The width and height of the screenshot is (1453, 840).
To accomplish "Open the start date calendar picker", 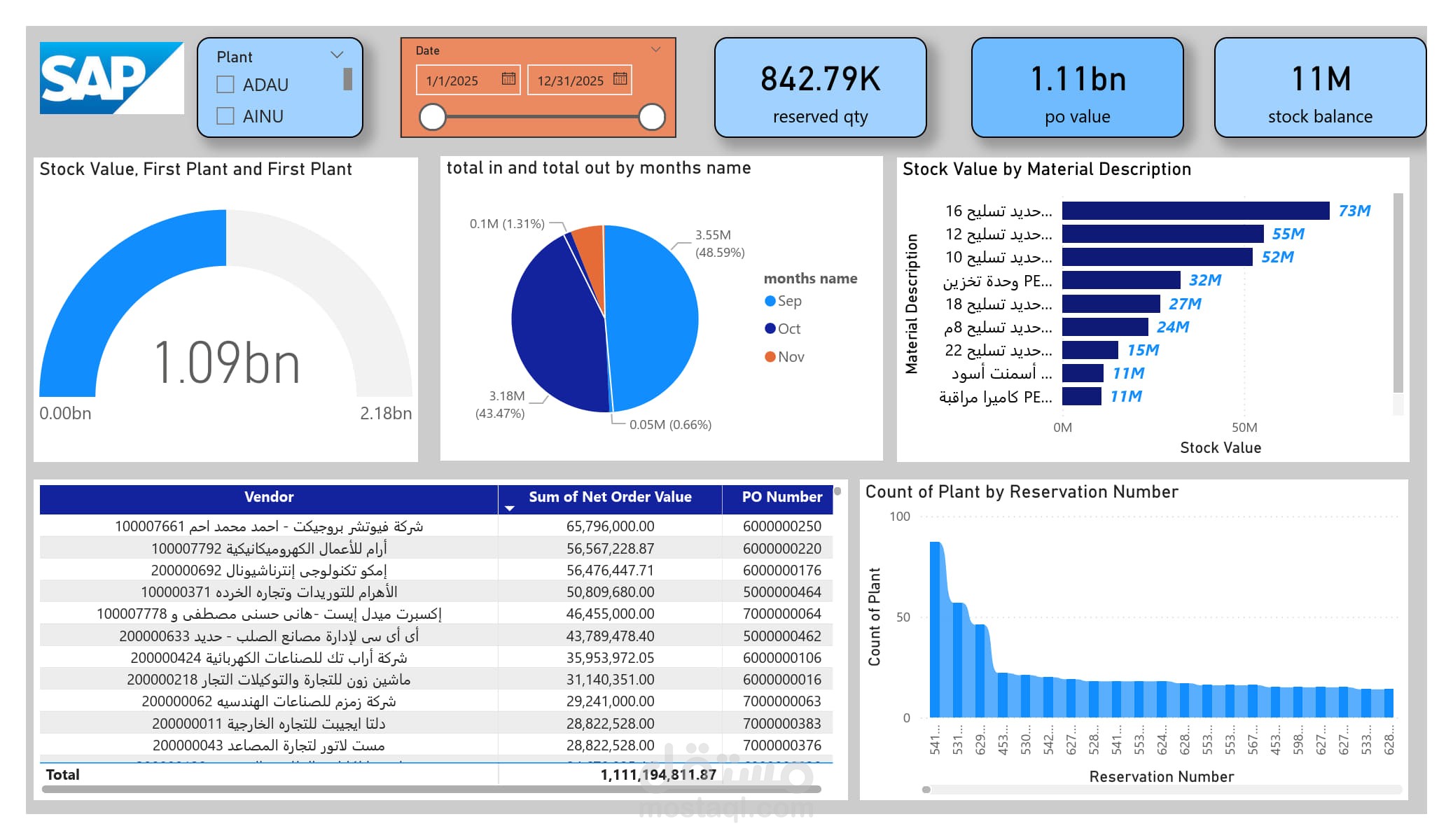I will pos(508,79).
